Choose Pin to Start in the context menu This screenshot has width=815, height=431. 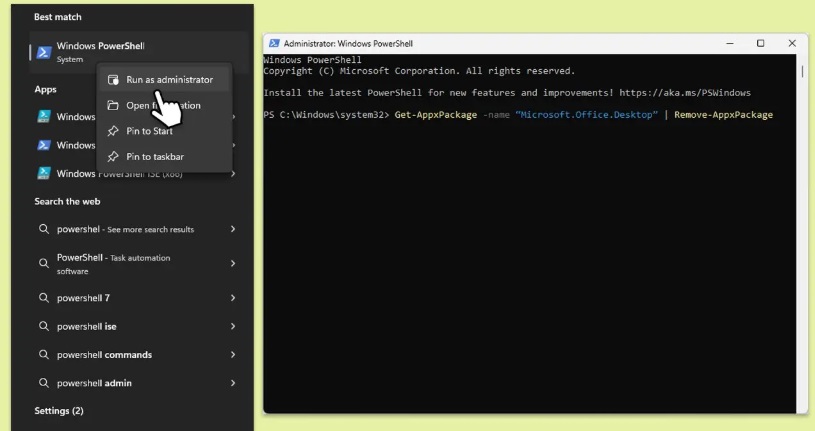pyautogui.click(x=149, y=131)
